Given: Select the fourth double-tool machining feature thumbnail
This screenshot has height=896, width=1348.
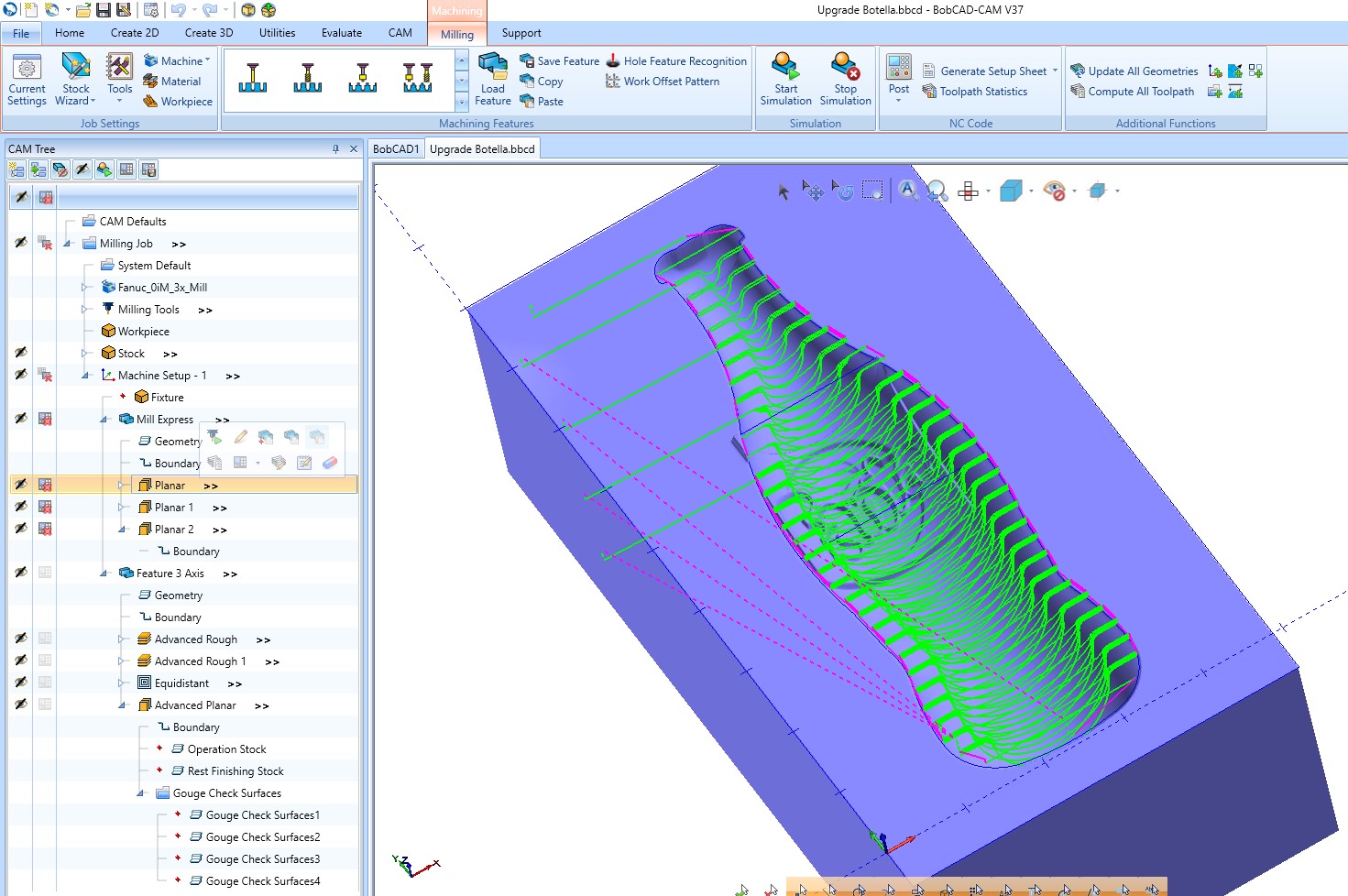Looking at the screenshot, I should coord(418,78).
